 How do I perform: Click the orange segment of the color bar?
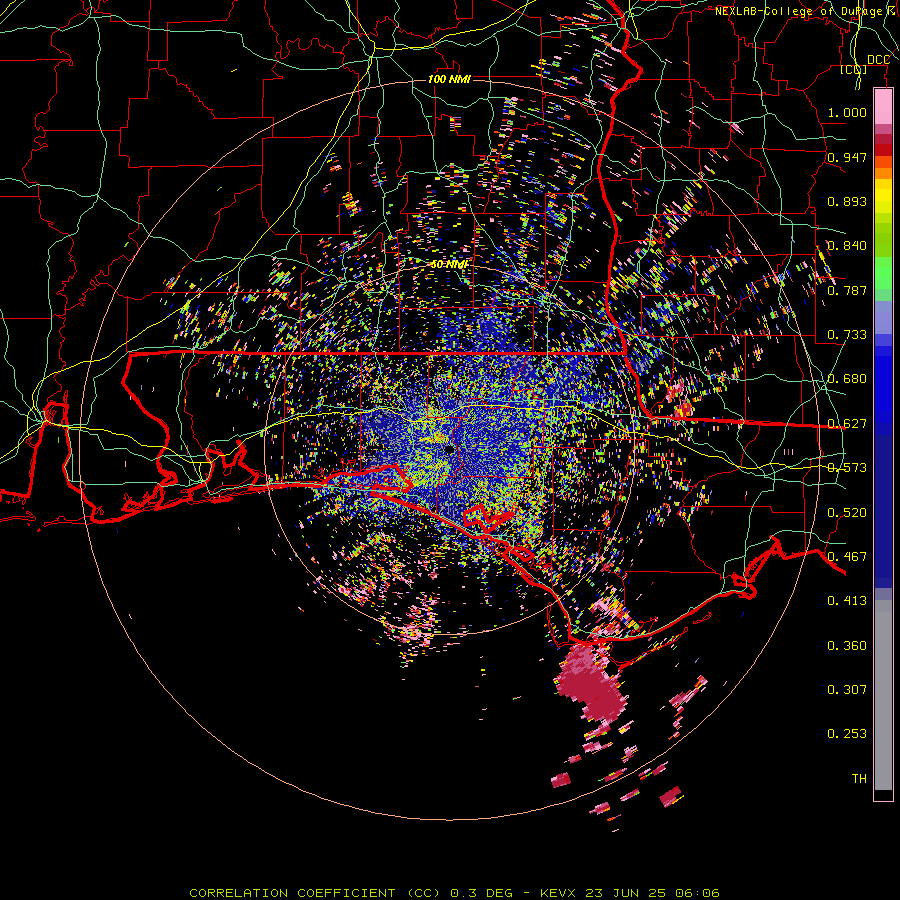pos(883,173)
